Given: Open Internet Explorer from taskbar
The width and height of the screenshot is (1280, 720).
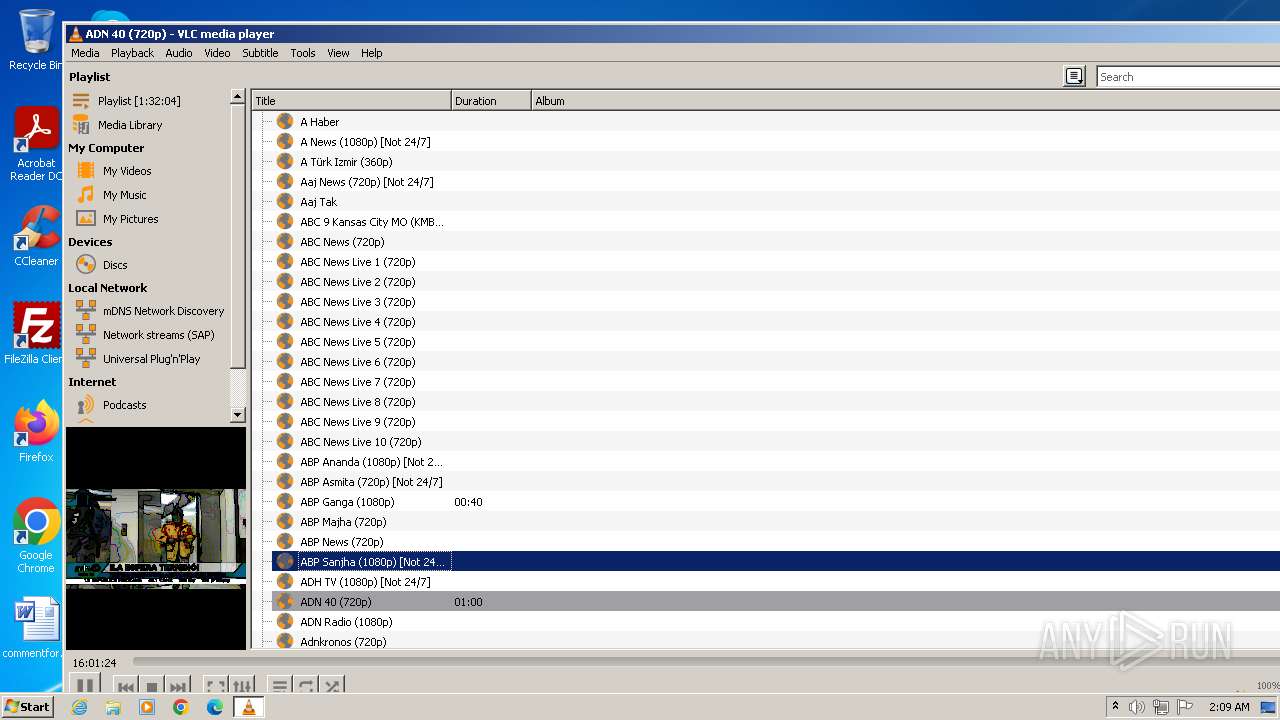Looking at the screenshot, I should (79, 707).
